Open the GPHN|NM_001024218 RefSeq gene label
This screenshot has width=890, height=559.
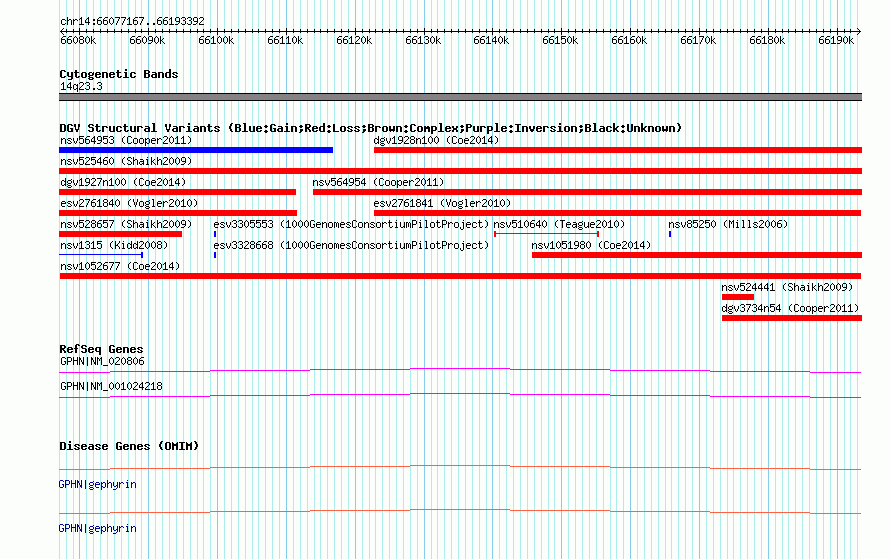[111, 386]
